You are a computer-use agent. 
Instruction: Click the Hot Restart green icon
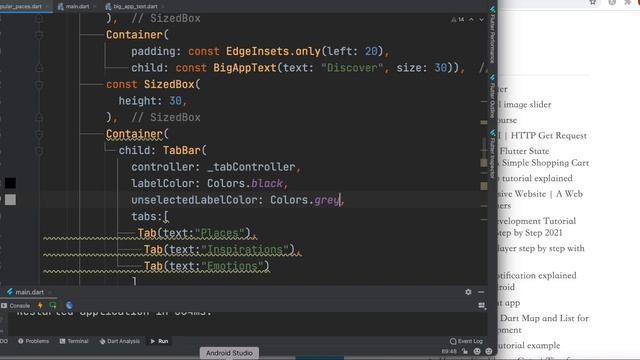click(x=53, y=305)
